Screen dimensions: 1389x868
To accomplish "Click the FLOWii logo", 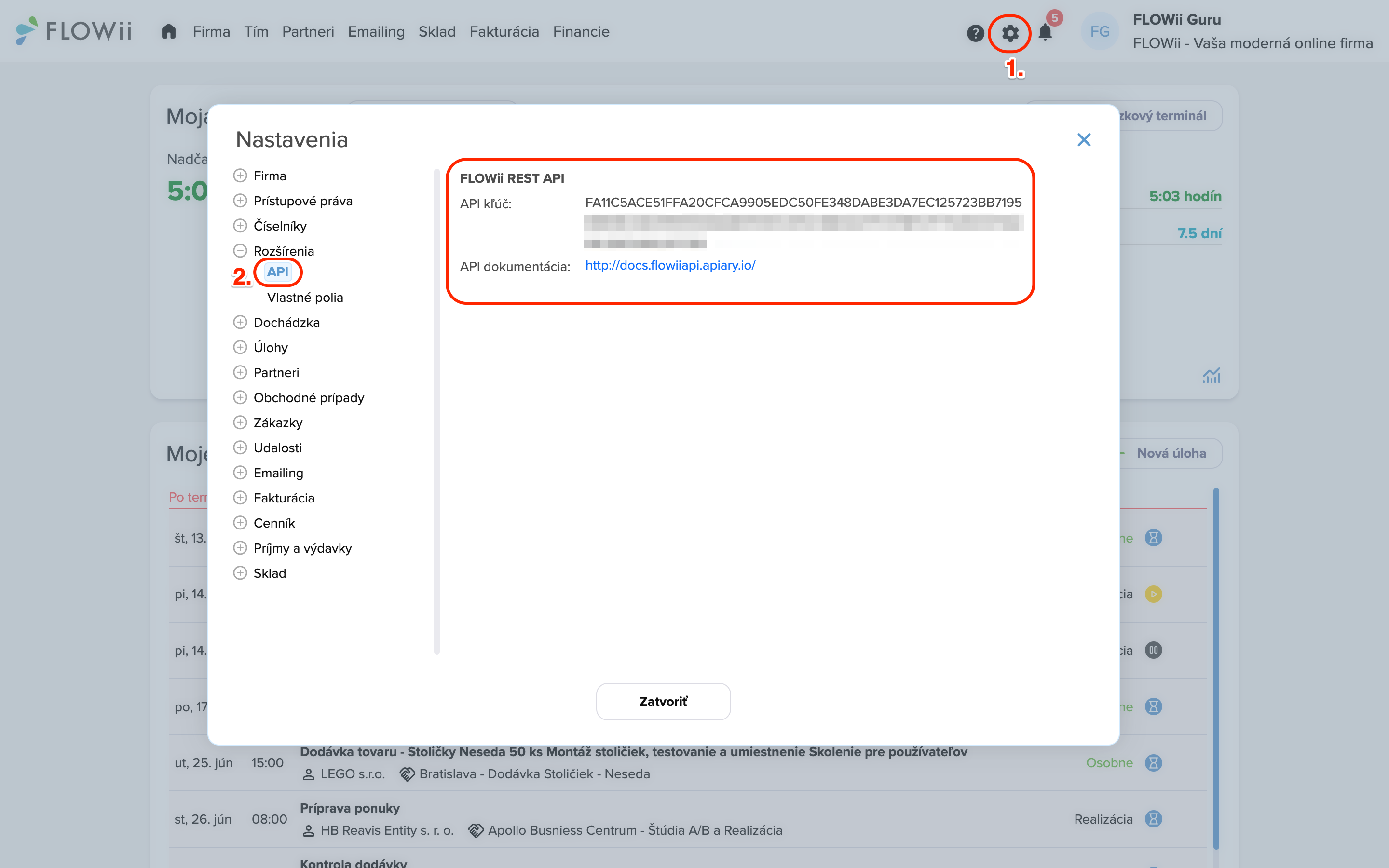I will point(74,31).
